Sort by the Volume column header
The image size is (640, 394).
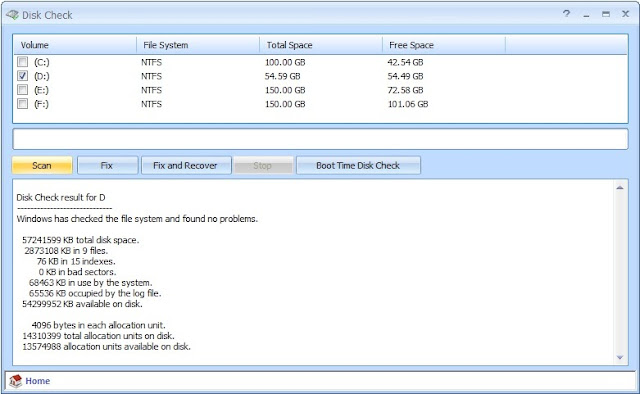pyautogui.click(x=75, y=45)
